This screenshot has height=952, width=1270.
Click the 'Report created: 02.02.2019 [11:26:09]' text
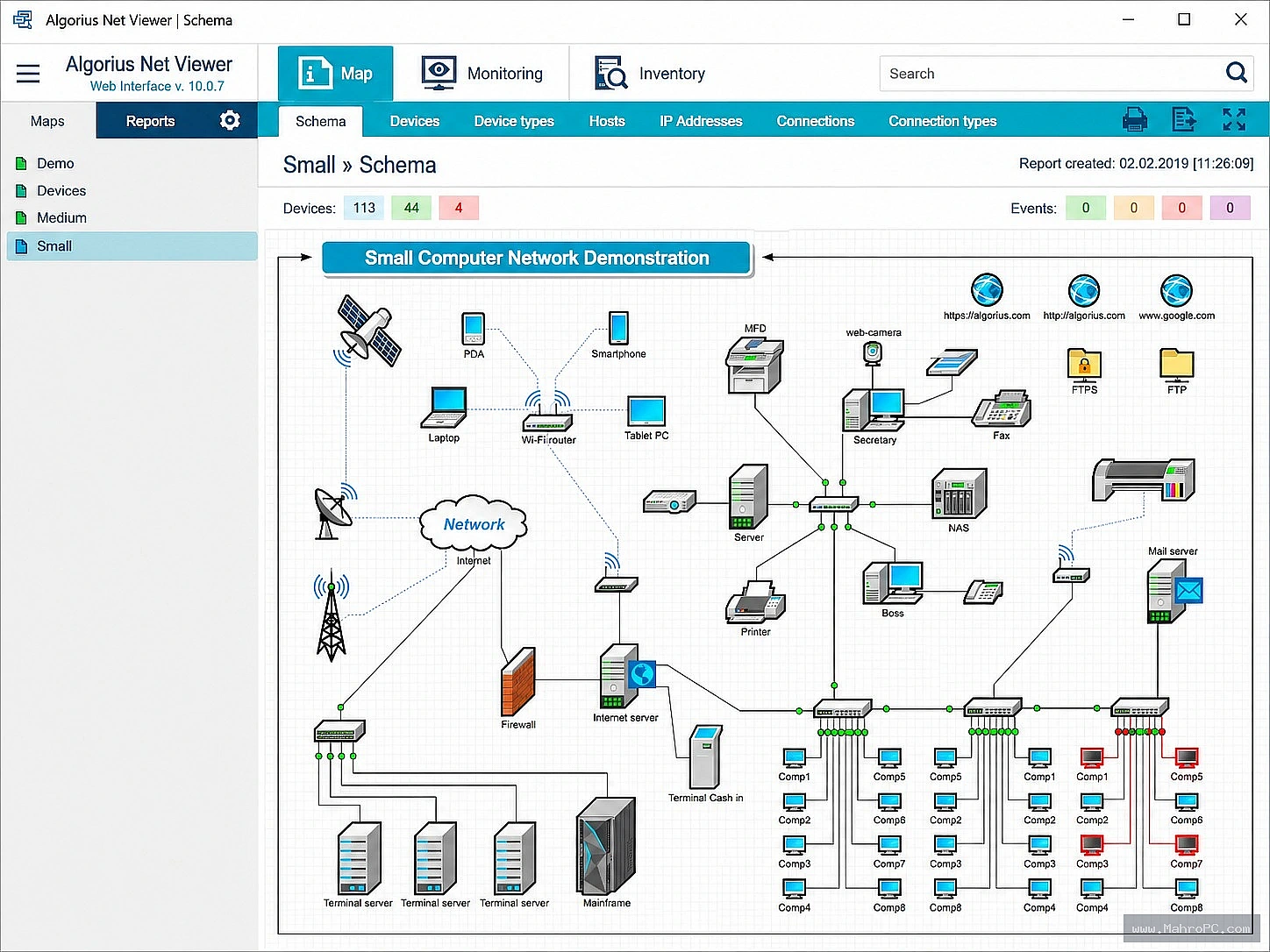click(x=1136, y=163)
